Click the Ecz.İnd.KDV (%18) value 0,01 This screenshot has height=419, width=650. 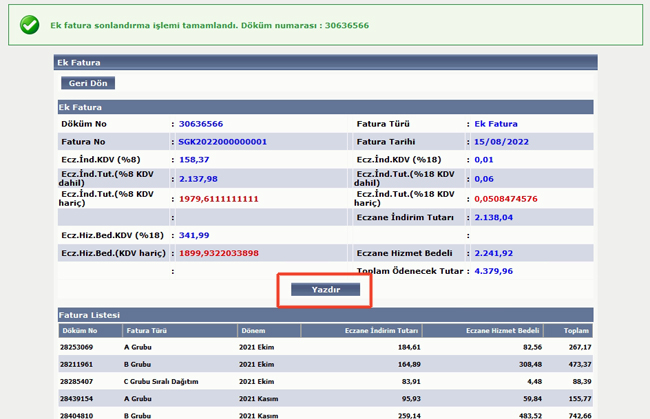(x=484, y=160)
